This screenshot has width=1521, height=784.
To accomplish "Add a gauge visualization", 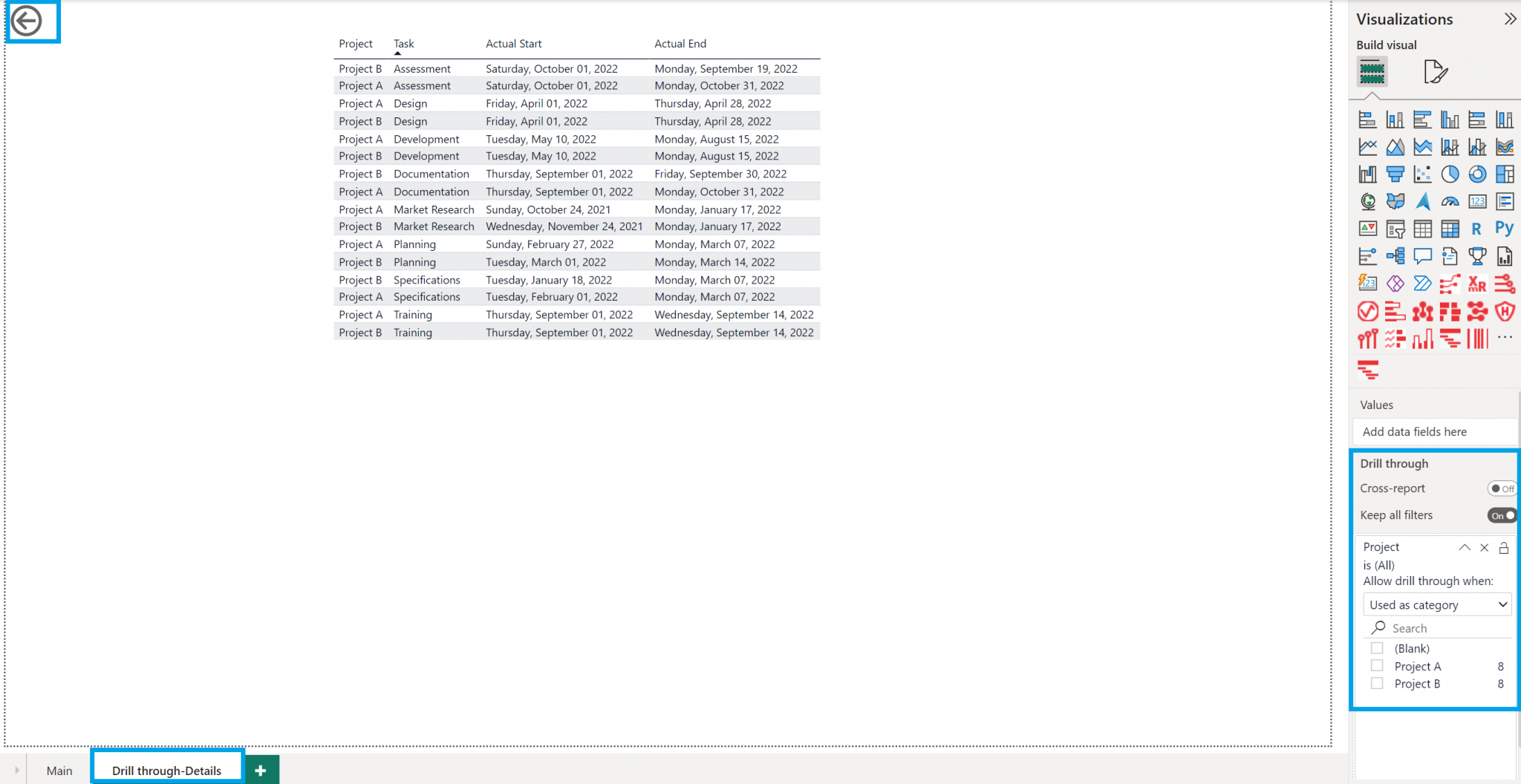I will pyautogui.click(x=1450, y=201).
